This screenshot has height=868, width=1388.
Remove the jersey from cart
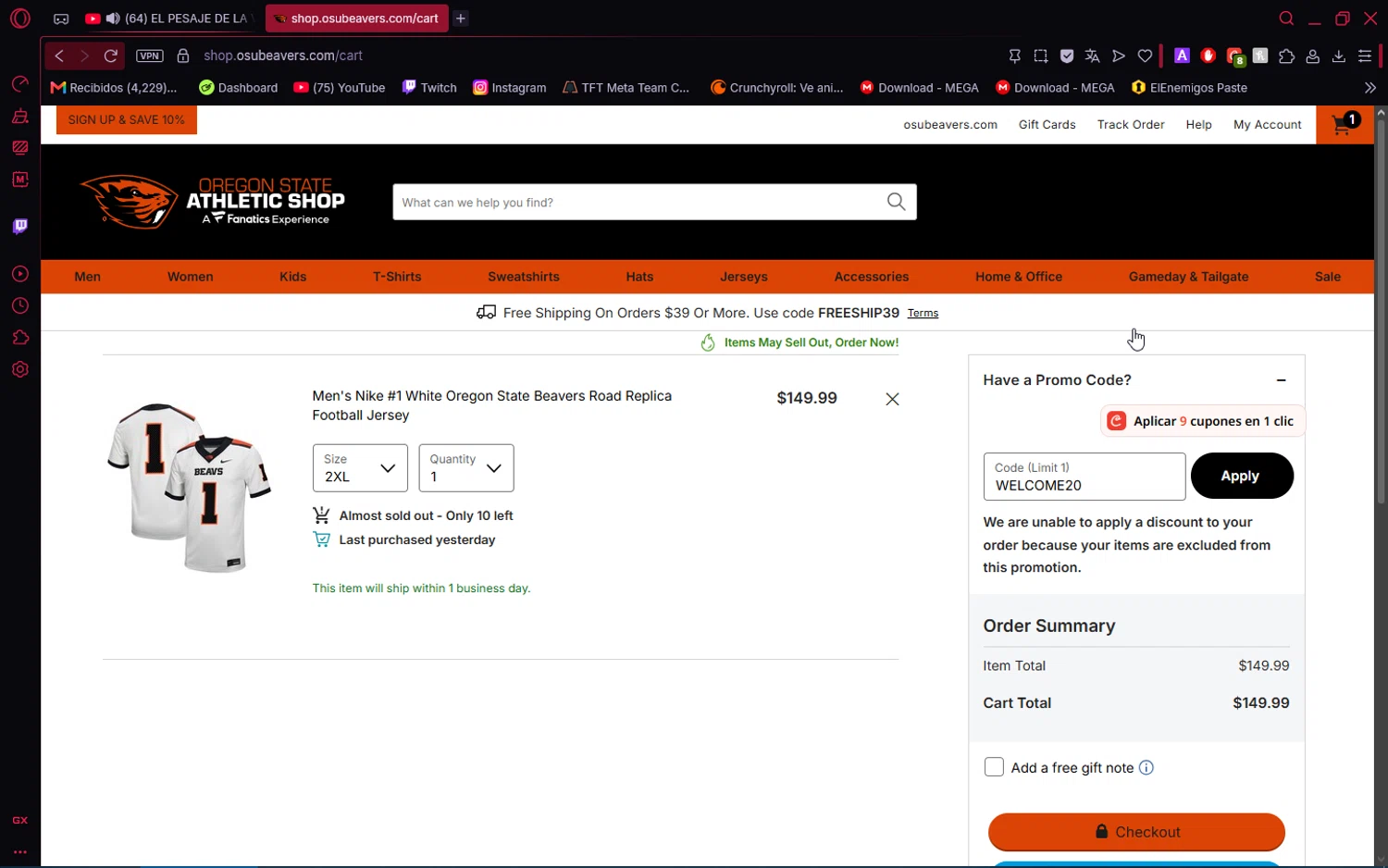pyautogui.click(x=892, y=399)
